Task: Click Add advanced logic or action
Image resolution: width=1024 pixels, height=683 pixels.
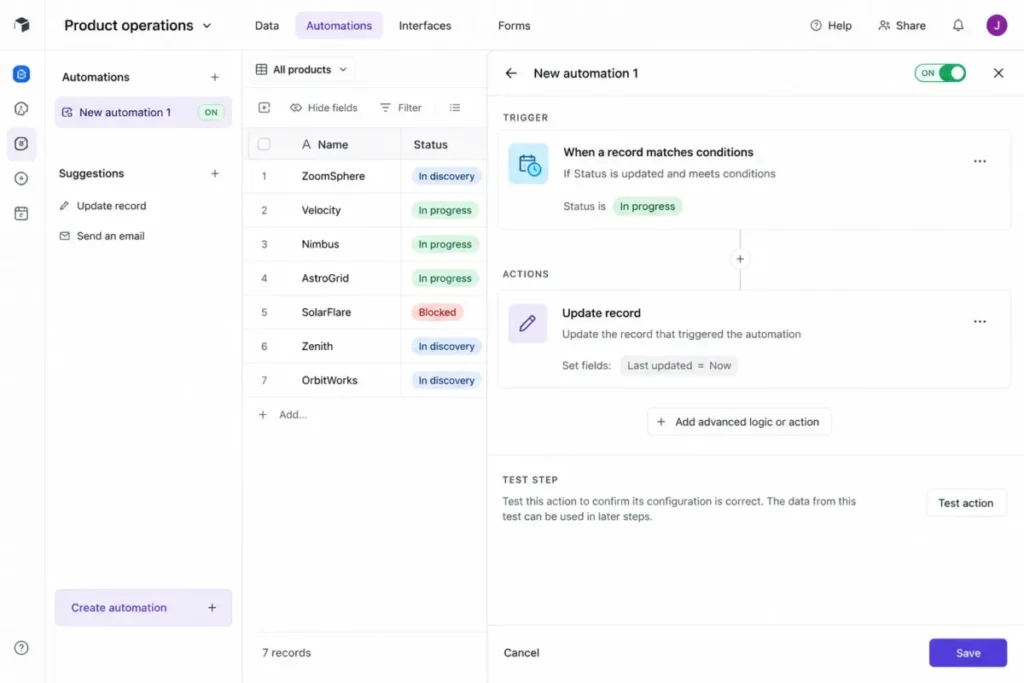Action: pyautogui.click(x=739, y=422)
